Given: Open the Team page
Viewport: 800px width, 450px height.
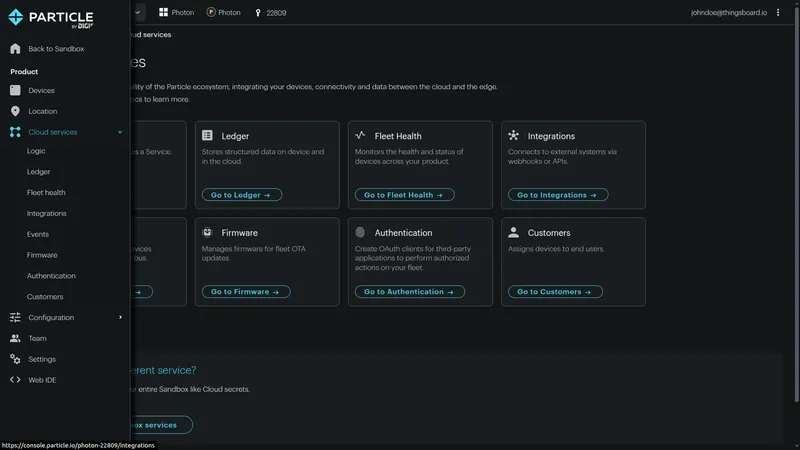Looking at the screenshot, I should click(x=37, y=338).
